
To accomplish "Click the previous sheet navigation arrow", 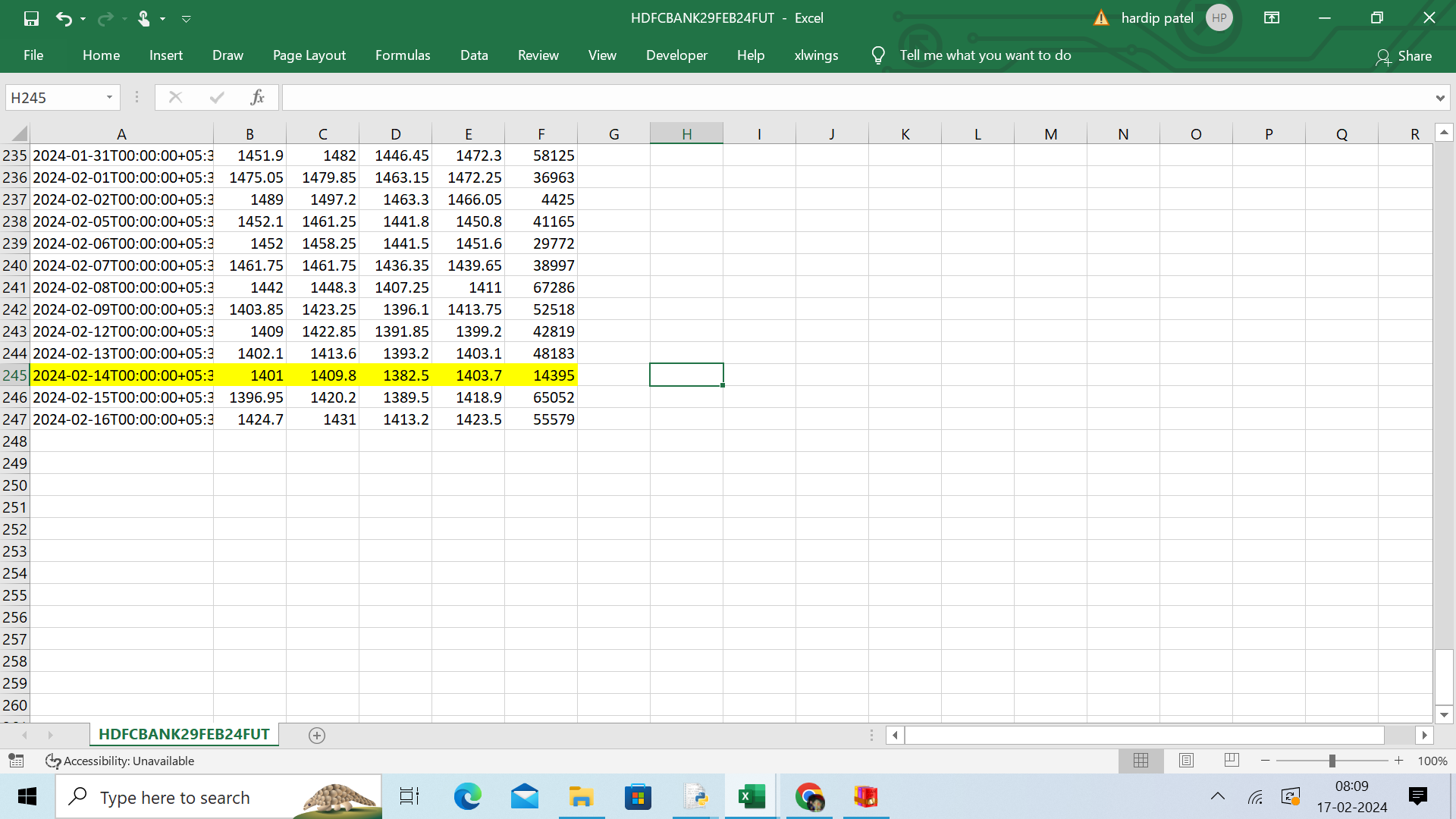I will (x=25, y=736).
